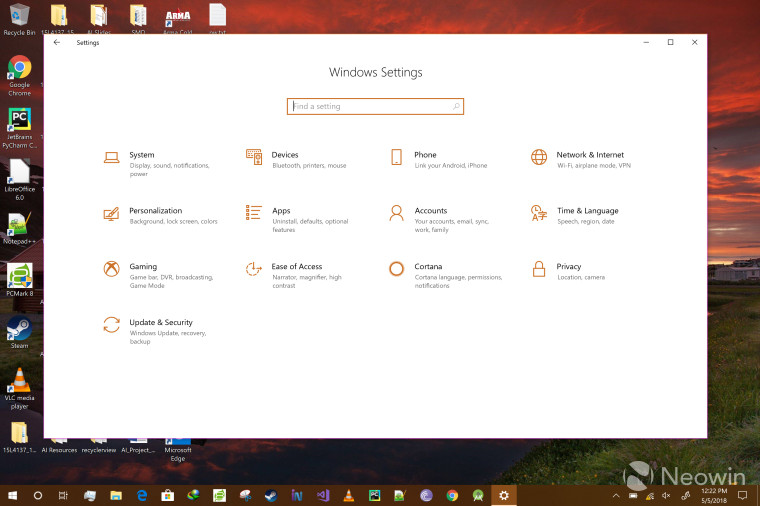Click 'Bluetooth, printers, mouse' description
Viewport: 760px width, 506px height.
tap(309, 166)
